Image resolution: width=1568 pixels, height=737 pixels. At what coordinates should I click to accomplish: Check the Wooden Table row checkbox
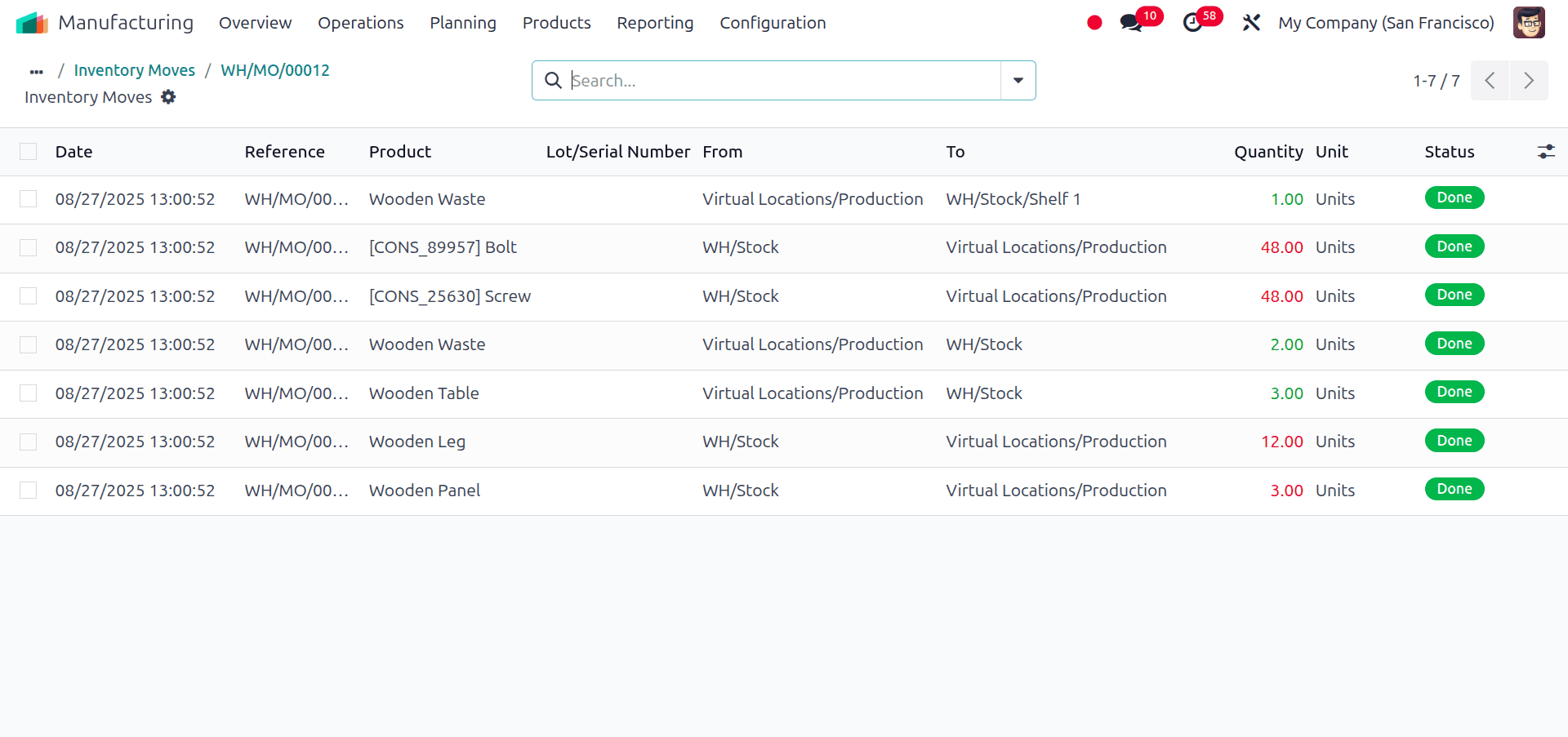(x=29, y=393)
